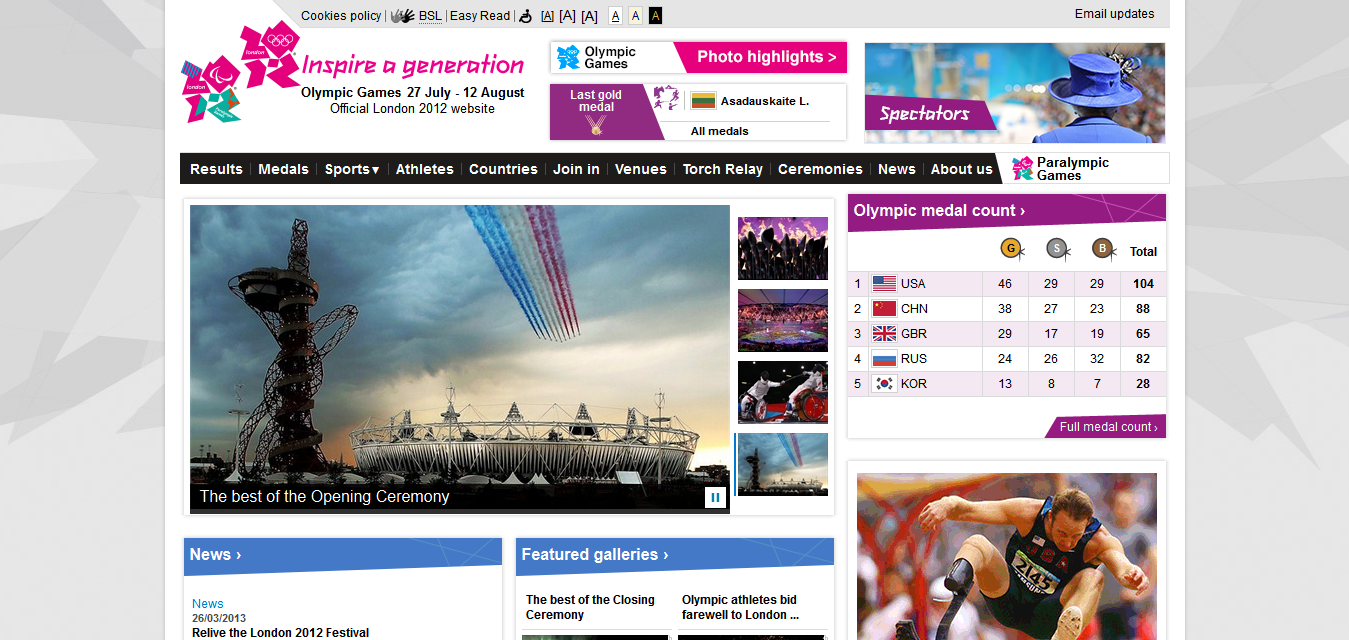
Task: Pause the Opening Ceremony slideshow
Action: pos(715,497)
